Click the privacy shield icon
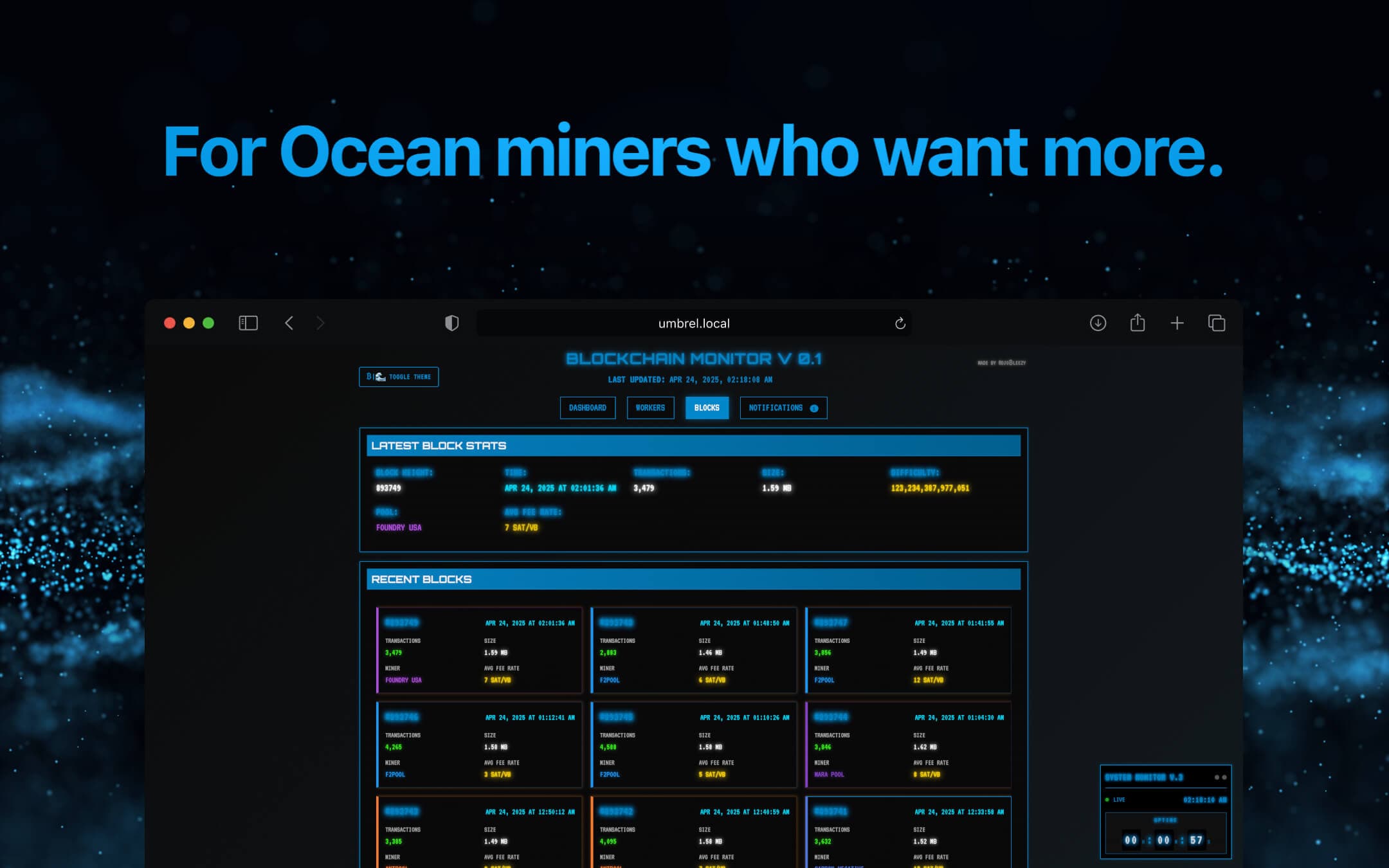Screen dimensions: 1389x868 pyautogui.click(x=452, y=323)
